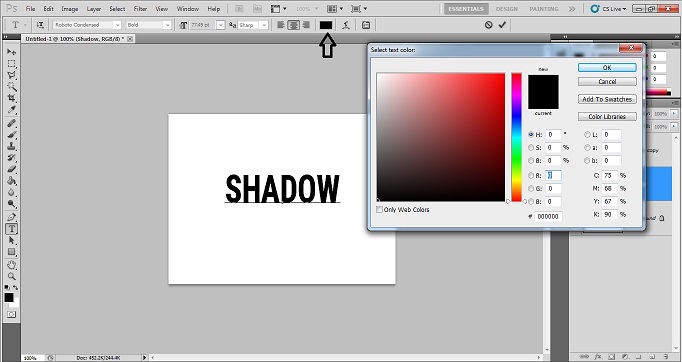Open the font family dropdown

(117, 25)
